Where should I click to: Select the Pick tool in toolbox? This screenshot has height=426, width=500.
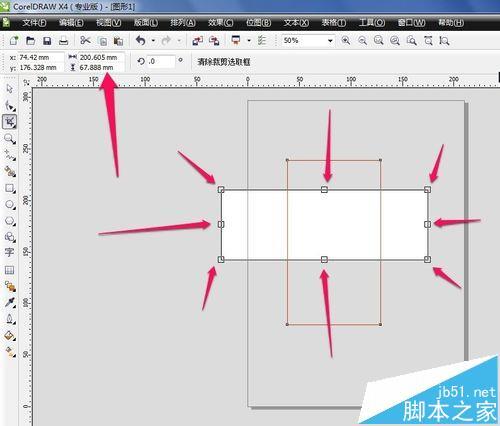(9, 89)
